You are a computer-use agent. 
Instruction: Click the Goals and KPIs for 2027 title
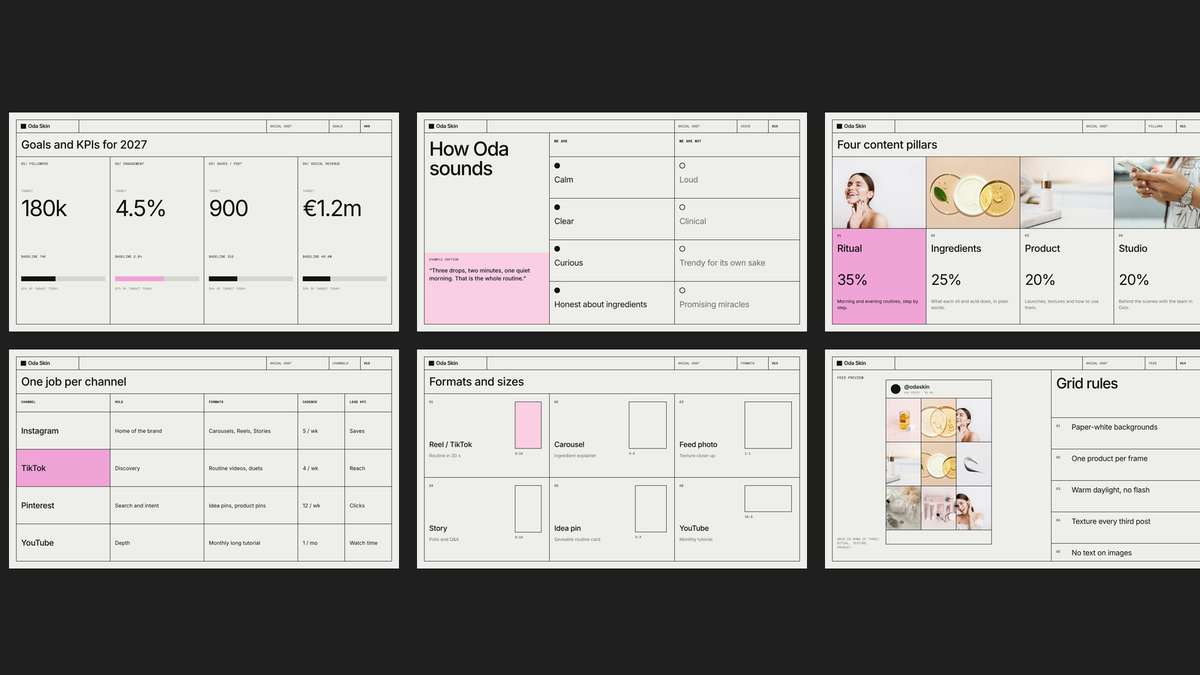click(84, 145)
